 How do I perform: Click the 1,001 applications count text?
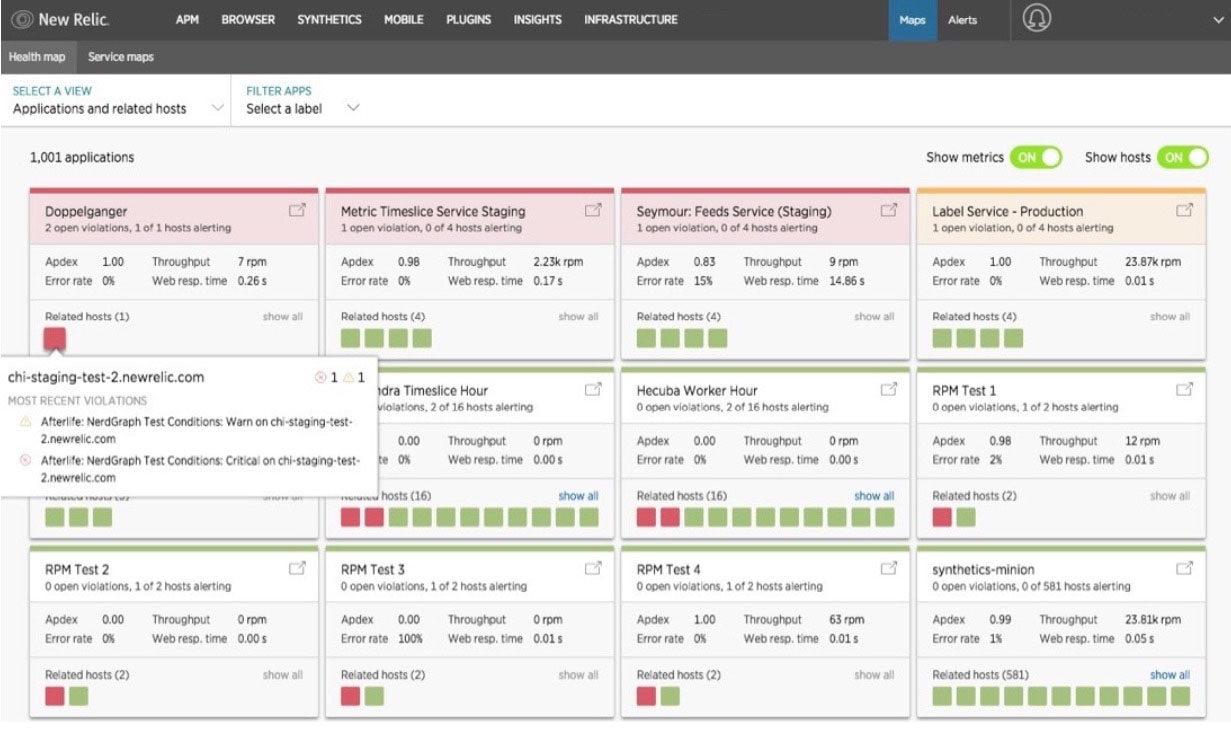coord(82,157)
